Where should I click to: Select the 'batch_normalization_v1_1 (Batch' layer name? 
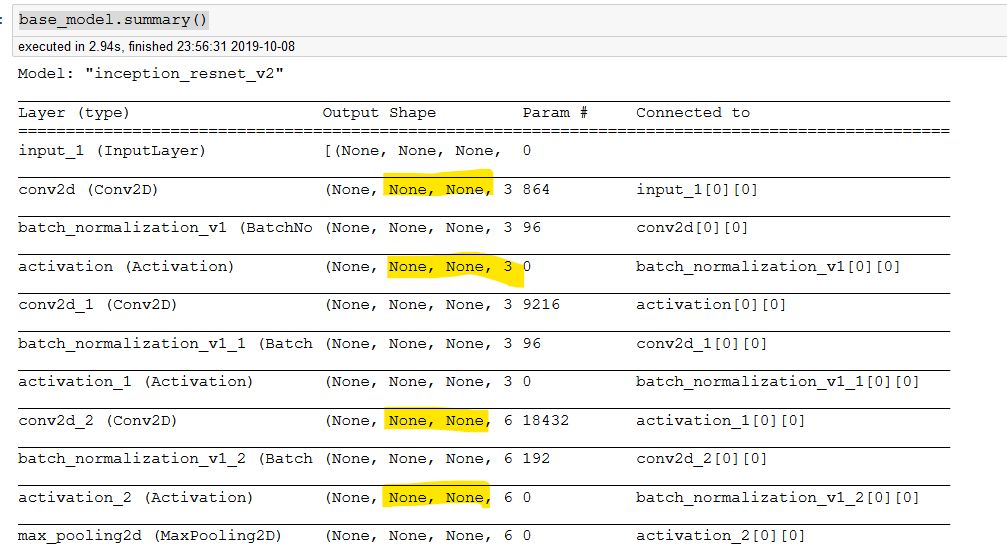165,344
